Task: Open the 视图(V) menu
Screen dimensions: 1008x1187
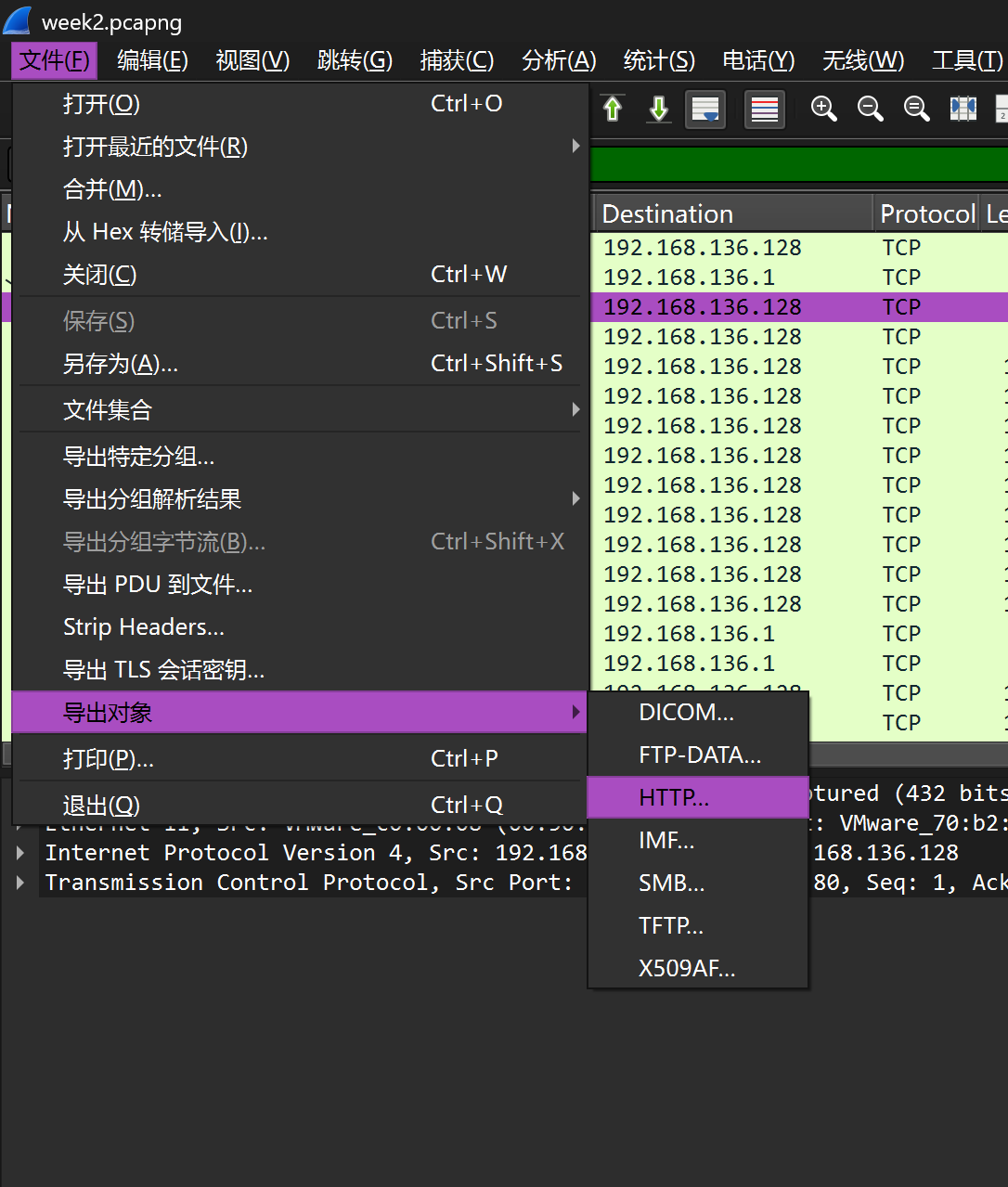Action: point(252,61)
